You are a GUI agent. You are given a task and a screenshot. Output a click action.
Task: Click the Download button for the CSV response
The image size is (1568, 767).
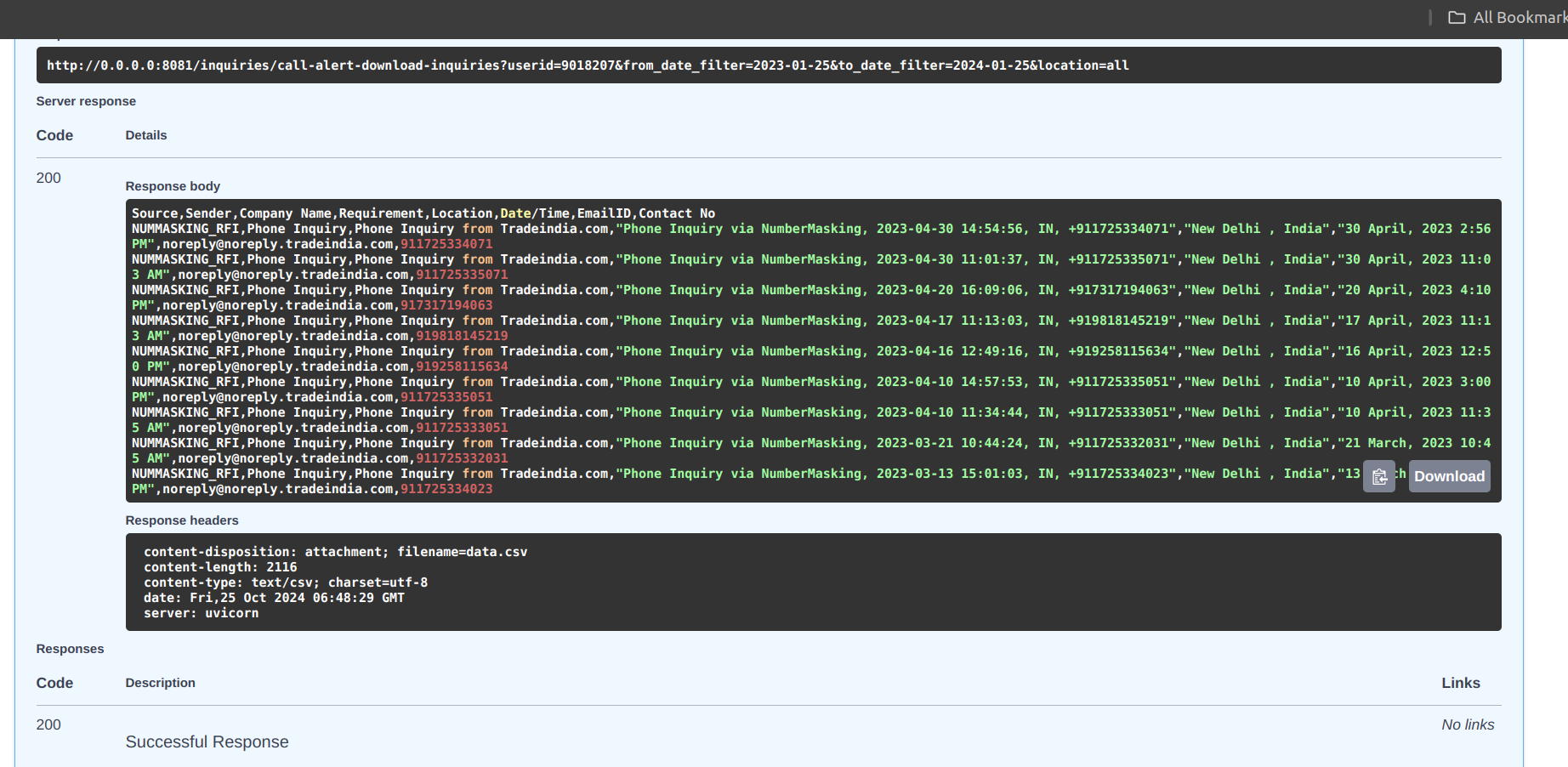click(x=1449, y=477)
